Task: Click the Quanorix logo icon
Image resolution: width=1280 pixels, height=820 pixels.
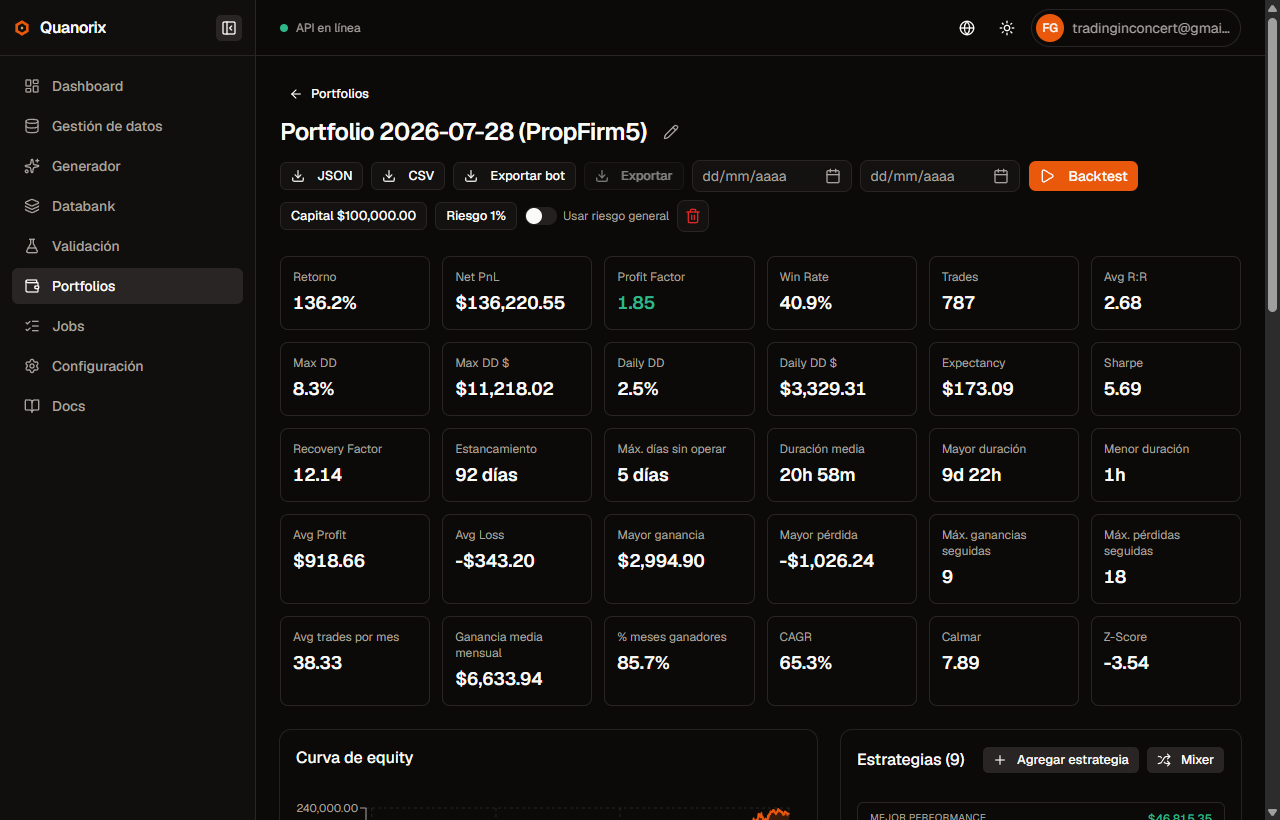Action: point(22,28)
